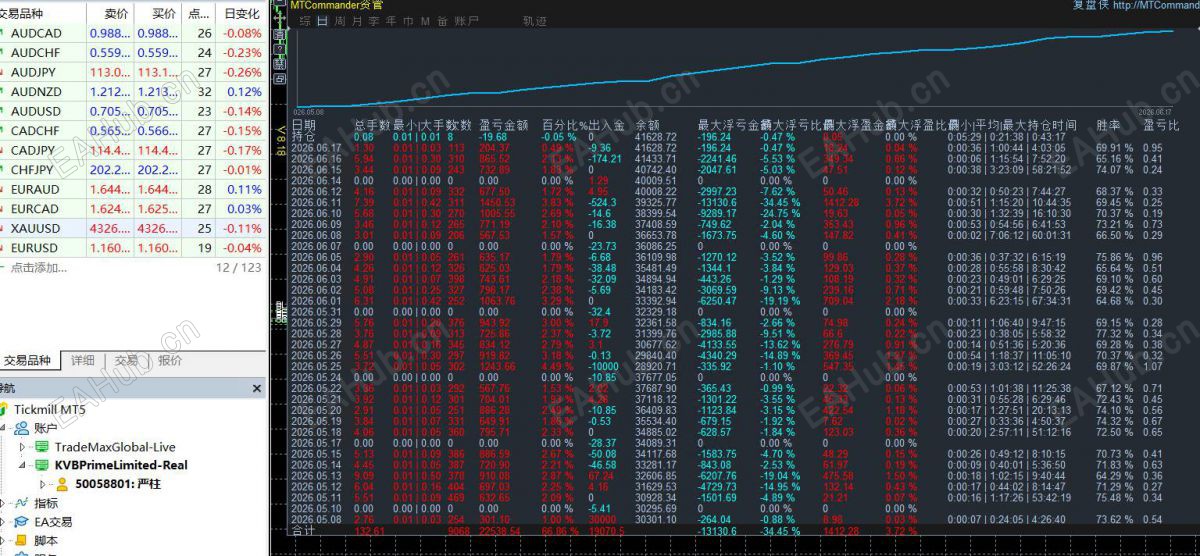Open the 账户 tab in MTCommander

(x=465, y=20)
